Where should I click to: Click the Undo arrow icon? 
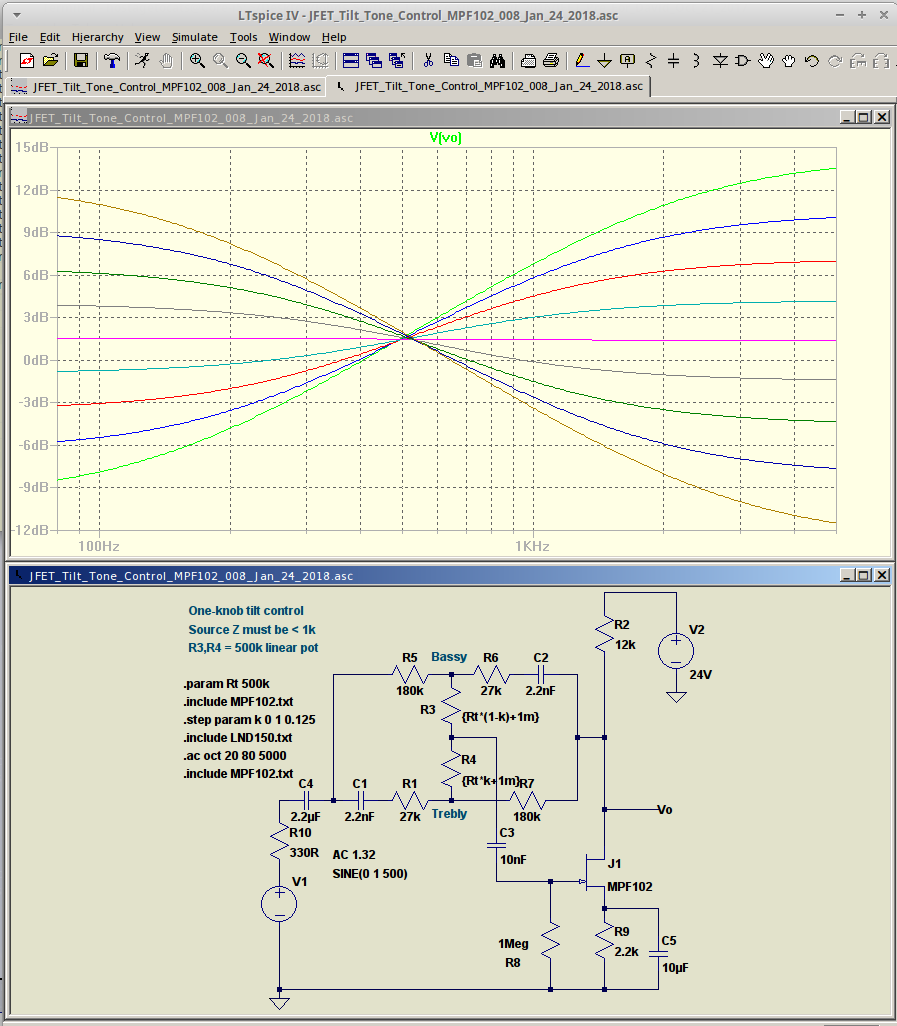coord(812,61)
